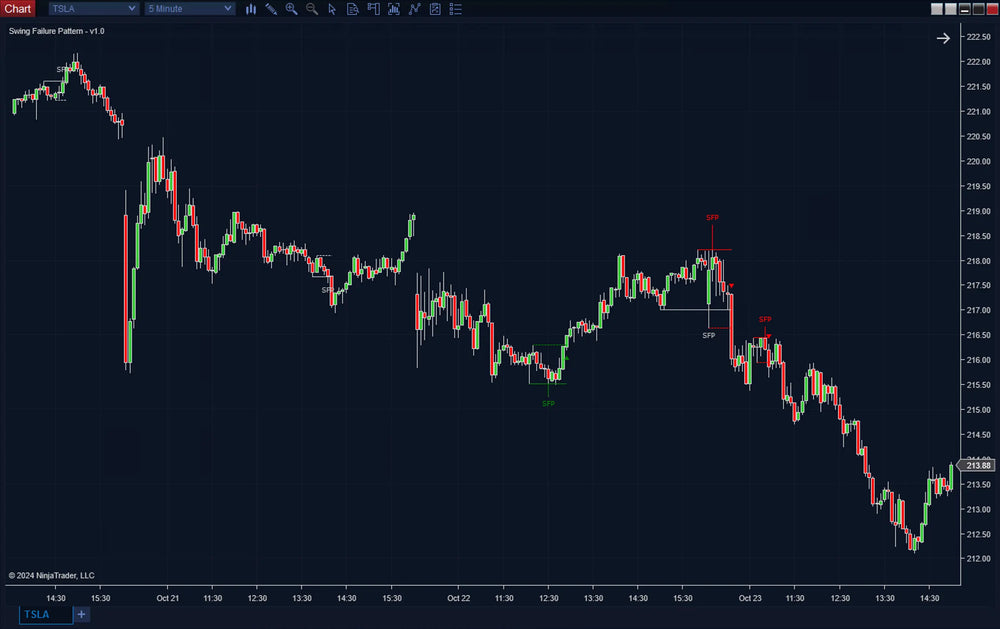Image resolution: width=1000 pixels, height=629 pixels.
Task: Open the Chart Trader icon
Action: point(373,9)
